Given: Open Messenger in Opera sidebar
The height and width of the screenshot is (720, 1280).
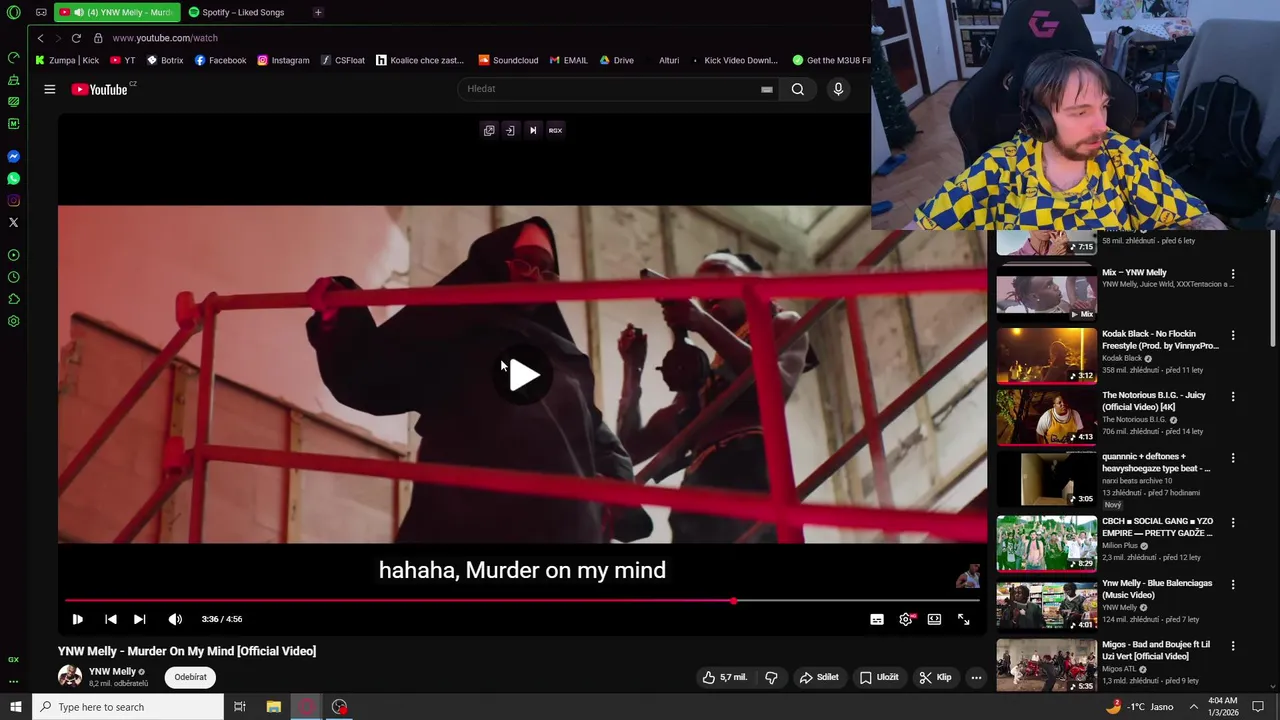Looking at the screenshot, I should pyautogui.click(x=13, y=157).
